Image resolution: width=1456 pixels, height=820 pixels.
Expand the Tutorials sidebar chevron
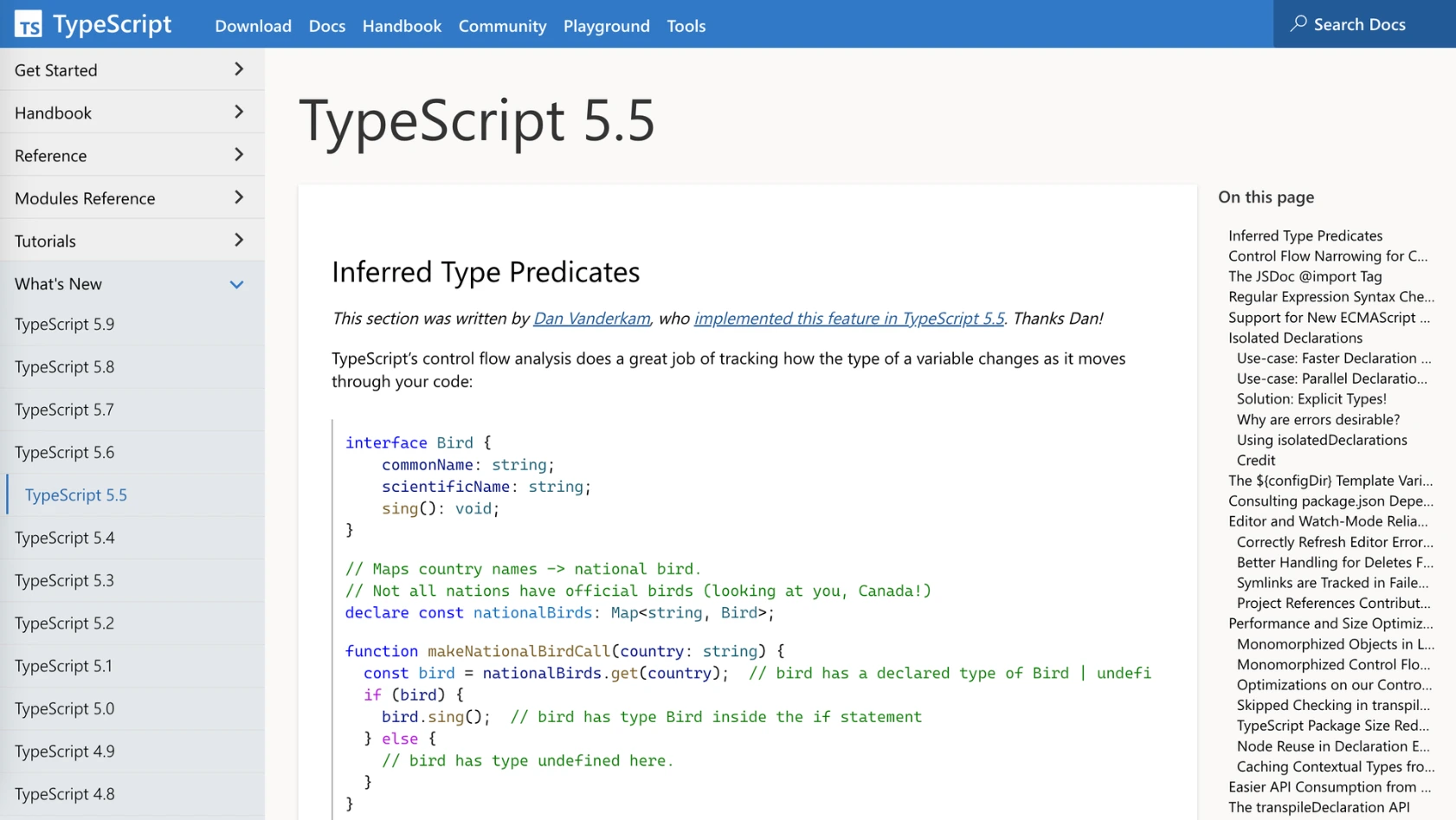coord(239,240)
